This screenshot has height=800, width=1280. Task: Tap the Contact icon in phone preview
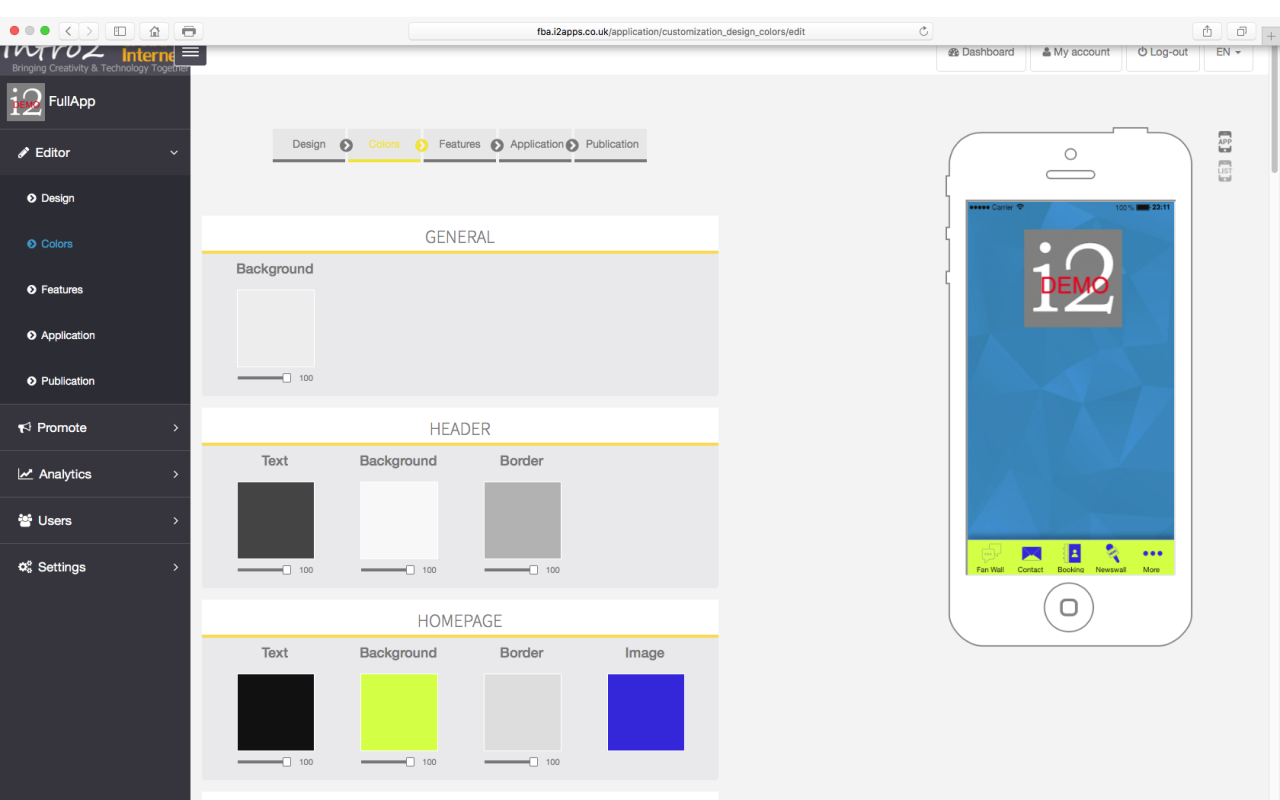[x=1031, y=556]
